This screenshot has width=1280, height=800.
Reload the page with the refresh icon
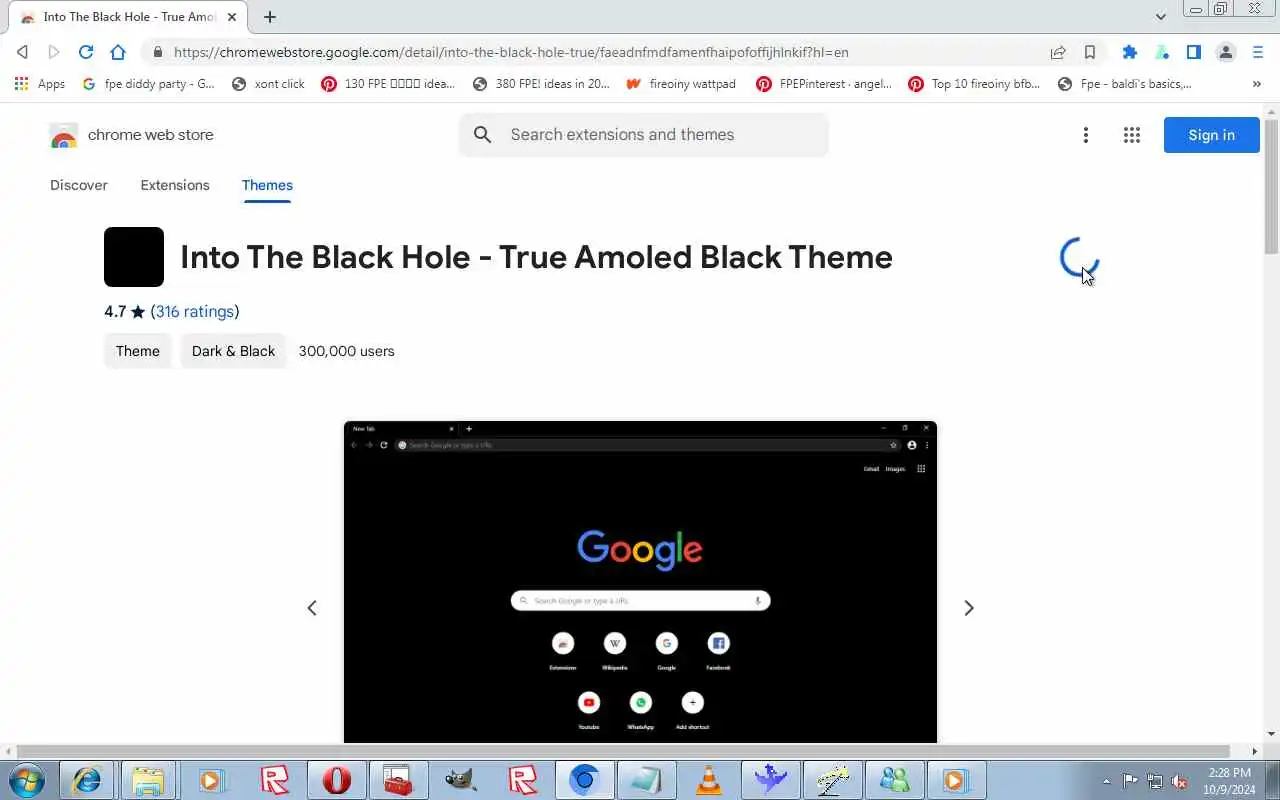click(x=86, y=52)
